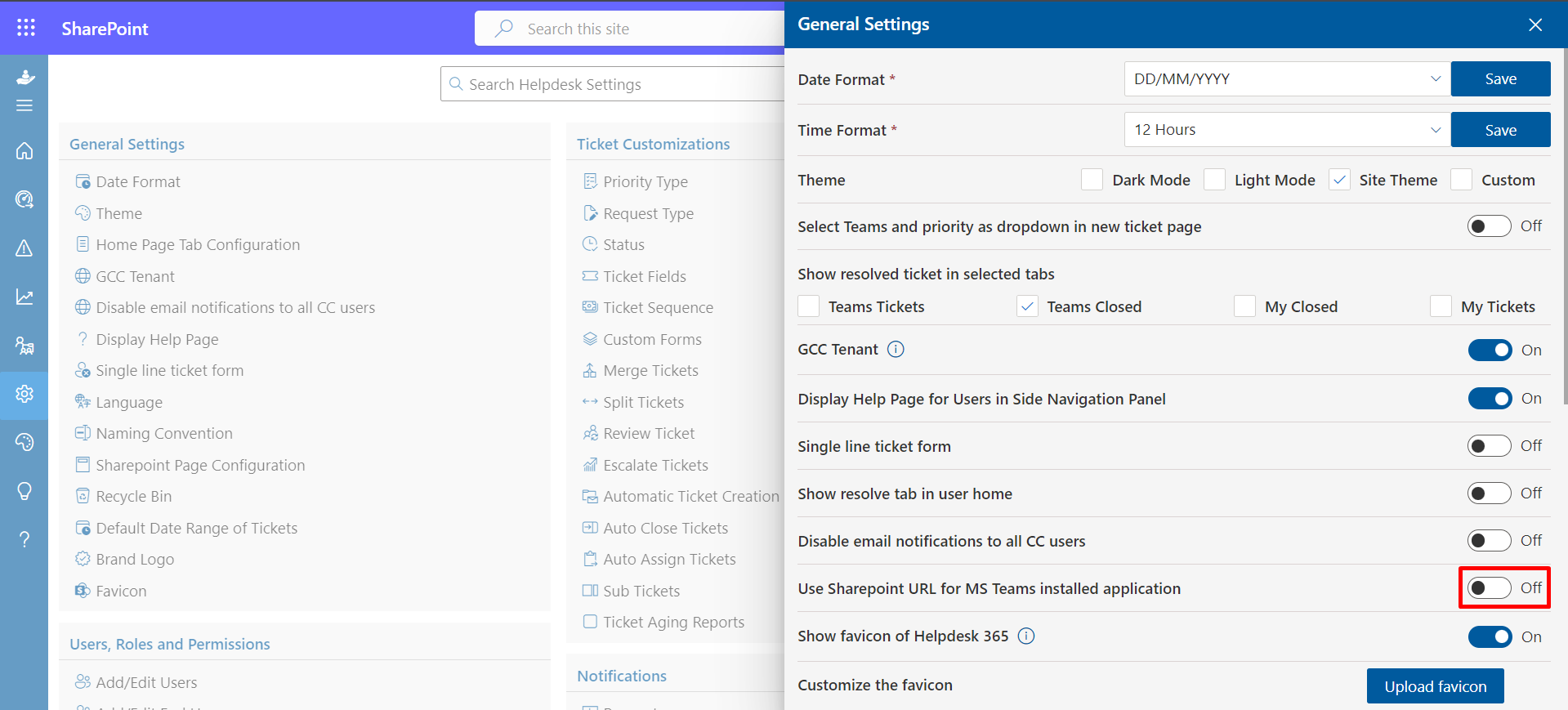Open the dashboard speedometer icon in sidebar

pyautogui.click(x=25, y=199)
